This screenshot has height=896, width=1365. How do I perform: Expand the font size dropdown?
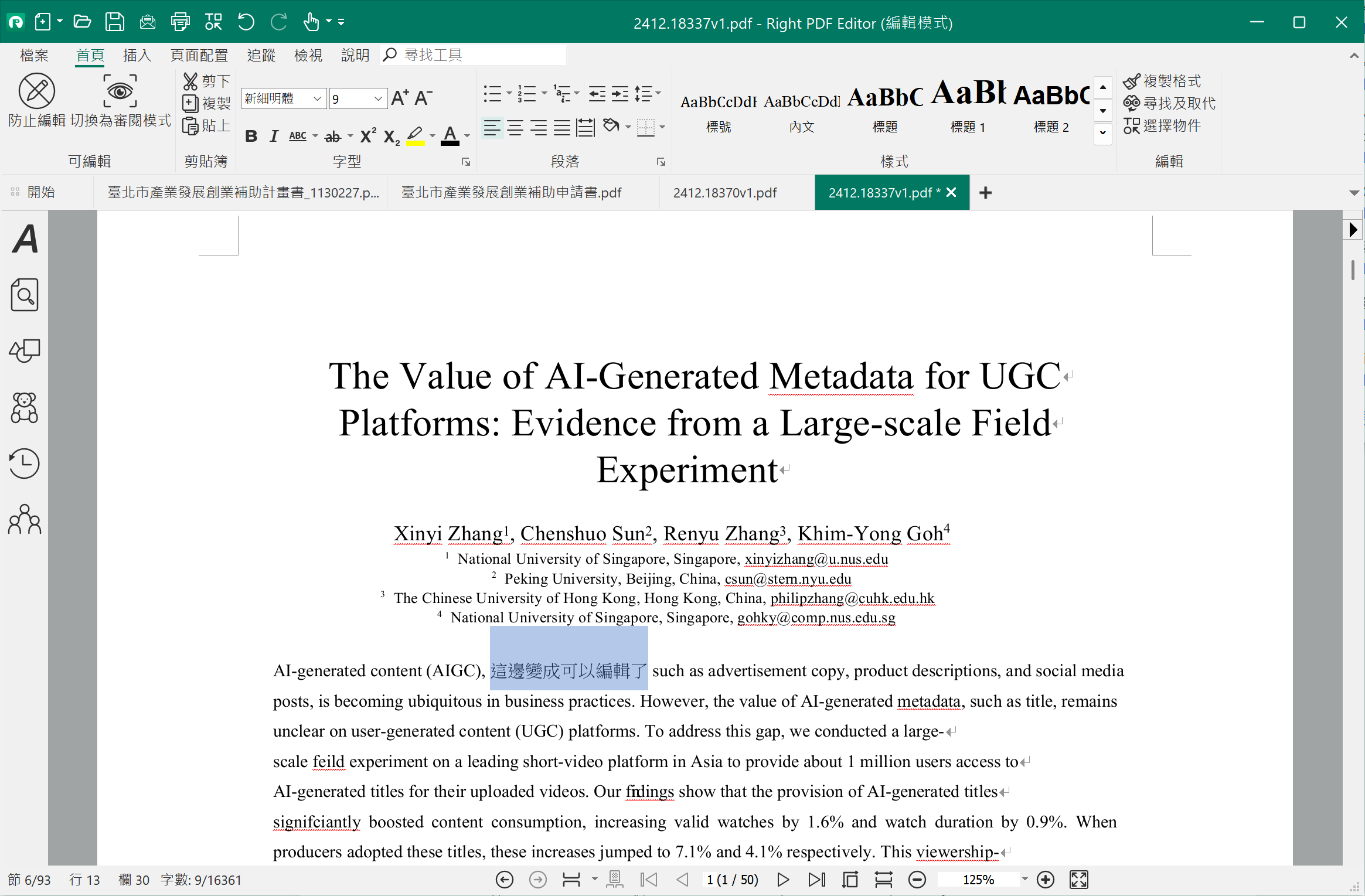pyautogui.click(x=378, y=98)
